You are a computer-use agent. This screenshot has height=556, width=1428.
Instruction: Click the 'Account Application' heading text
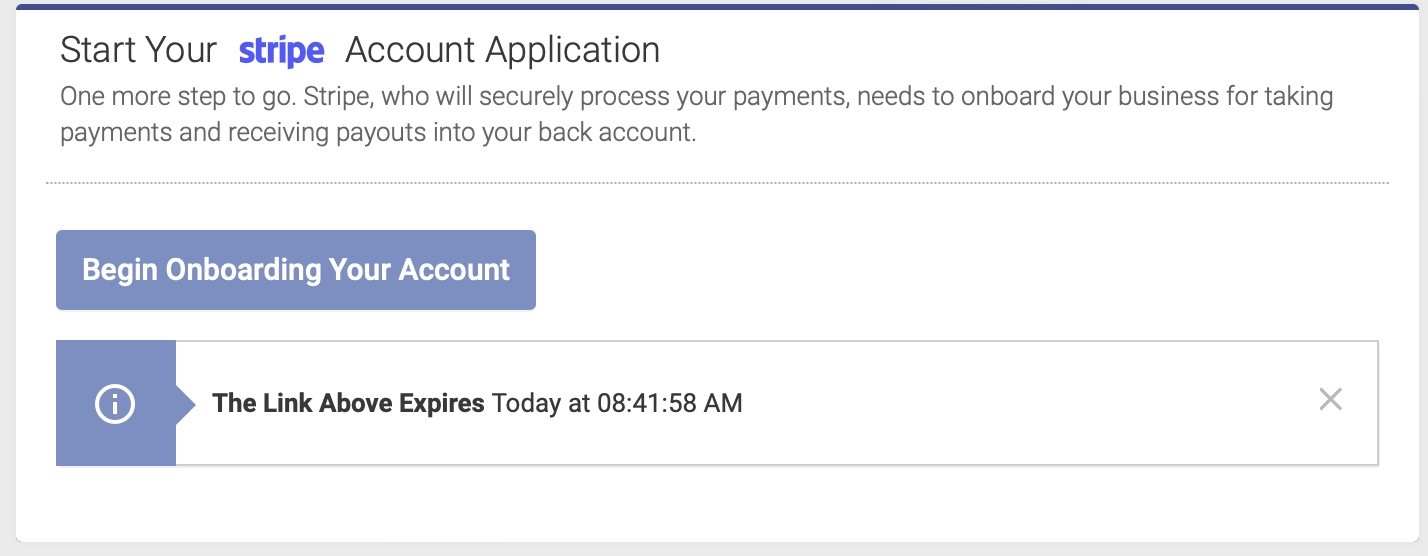click(x=502, y=50)
